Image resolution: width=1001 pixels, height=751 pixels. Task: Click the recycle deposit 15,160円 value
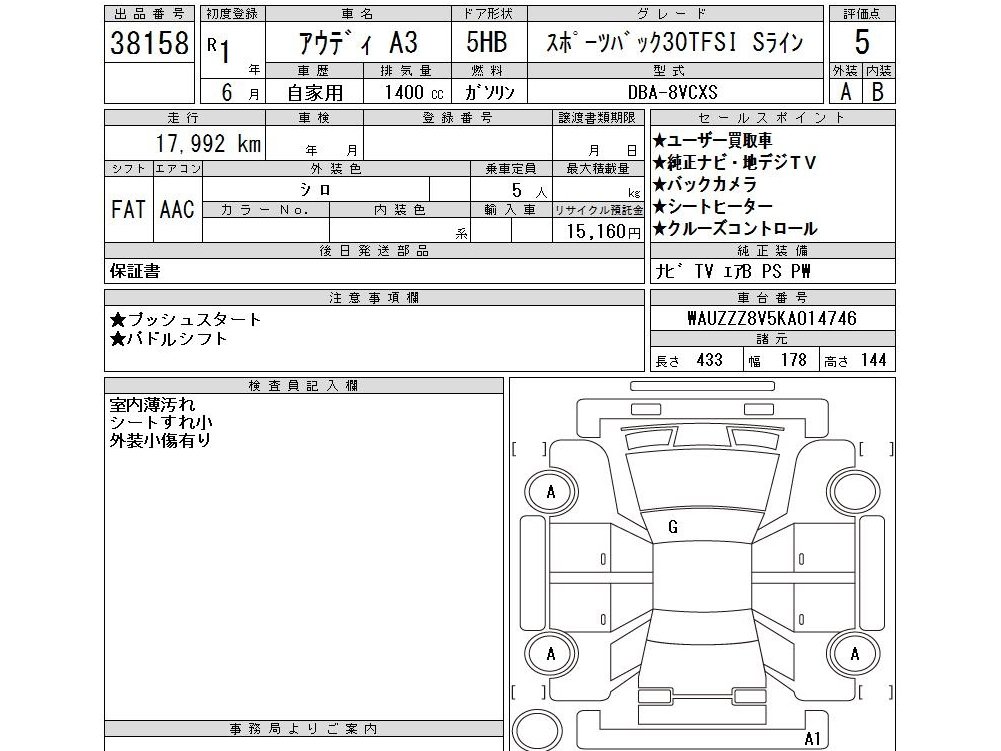tap(603, 231)
